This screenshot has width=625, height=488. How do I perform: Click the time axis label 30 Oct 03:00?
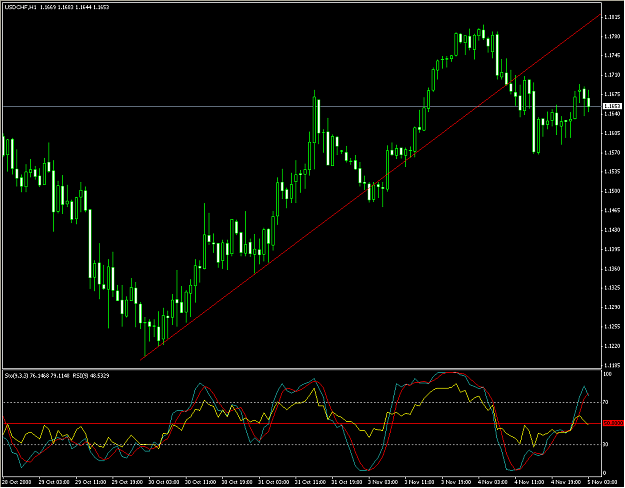click(164, 482)
